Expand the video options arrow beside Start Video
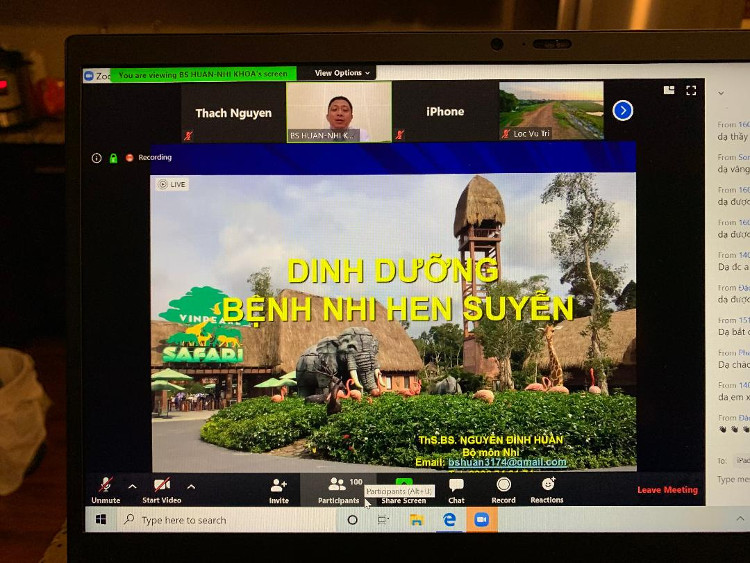This screenshot has height=563, width=750. point(191,487)
